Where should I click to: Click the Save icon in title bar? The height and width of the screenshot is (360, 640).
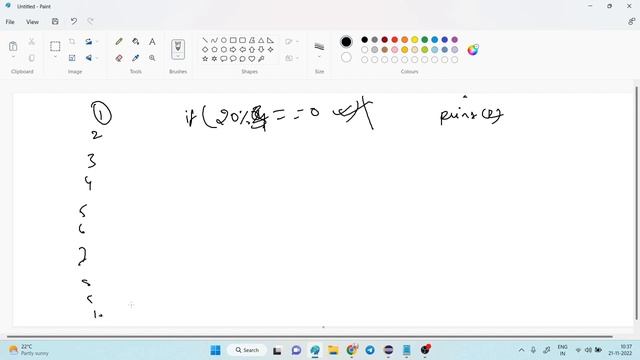pyautogui.click(x=55, y=22)
